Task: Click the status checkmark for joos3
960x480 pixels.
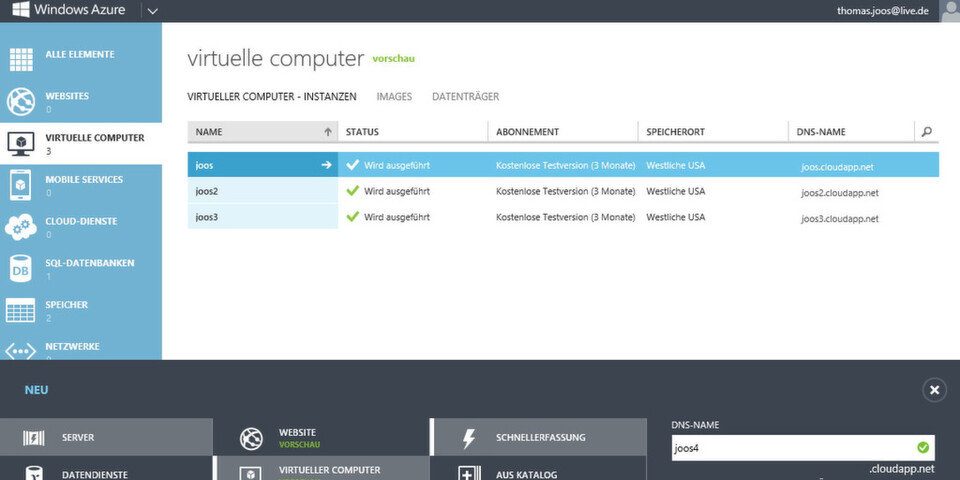Action: click(352, 217)
